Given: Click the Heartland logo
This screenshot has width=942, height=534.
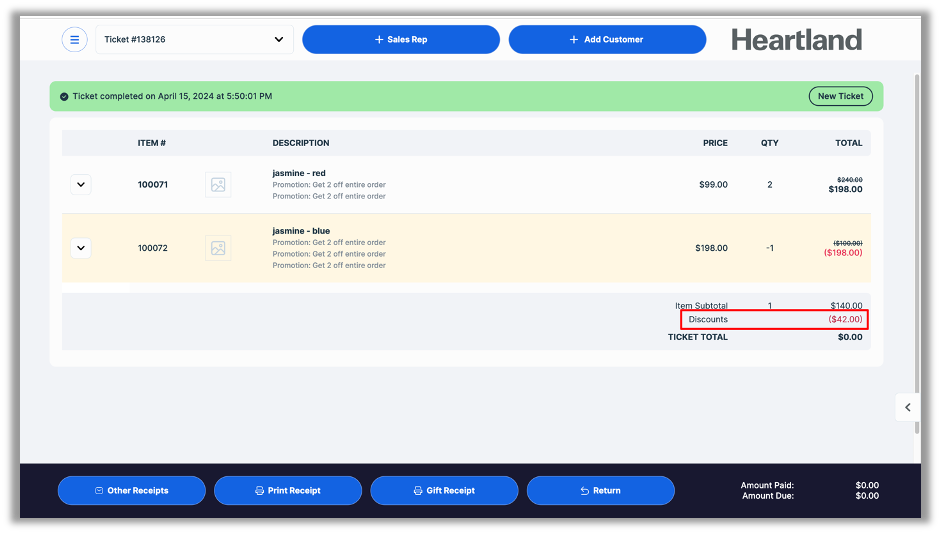Looking at the screenshot, I should [x=796, y=40].
